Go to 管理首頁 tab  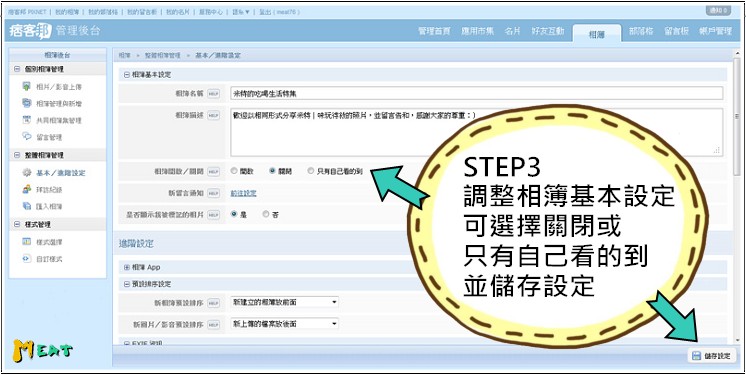point(434,31)
